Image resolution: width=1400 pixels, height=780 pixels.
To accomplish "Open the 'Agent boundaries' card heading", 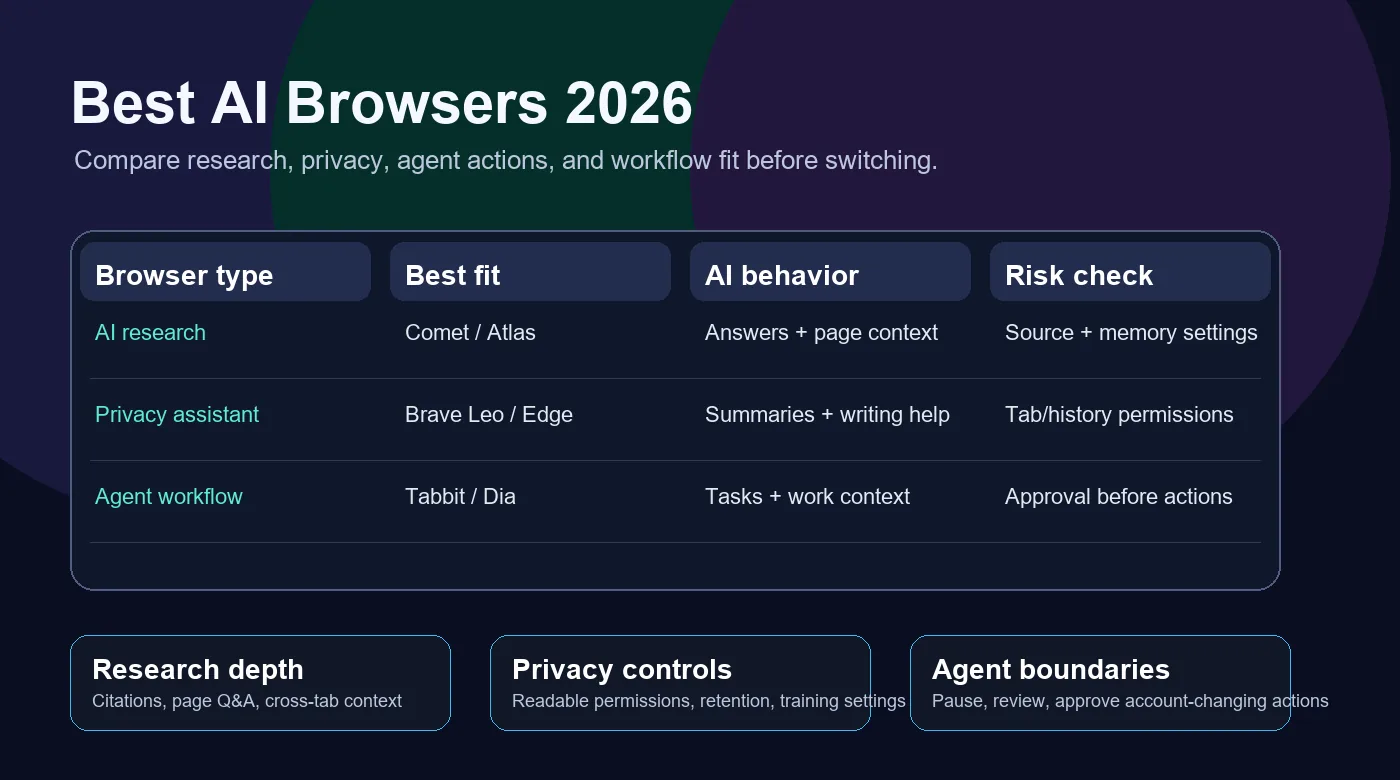I will click(1051, 670).
